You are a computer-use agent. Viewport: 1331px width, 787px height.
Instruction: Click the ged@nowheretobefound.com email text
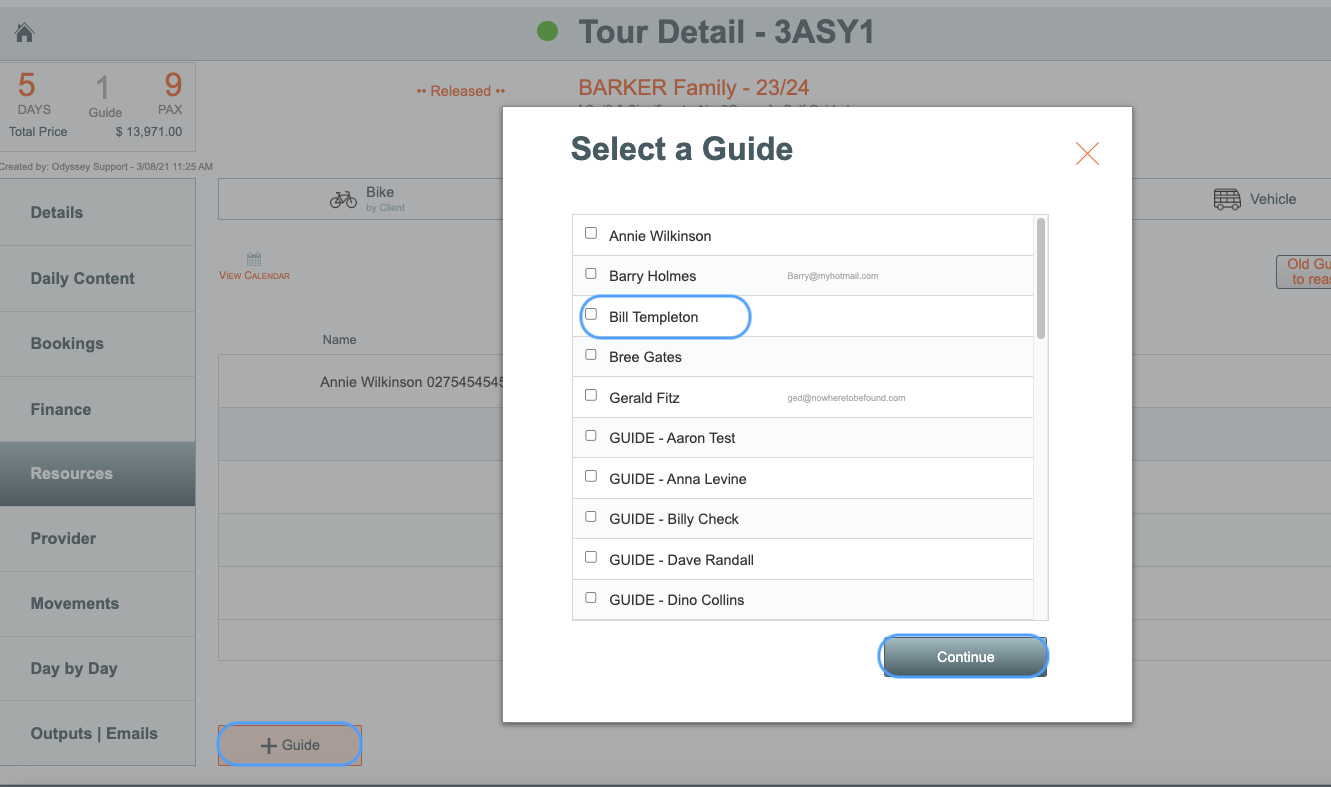click(846, 398)
